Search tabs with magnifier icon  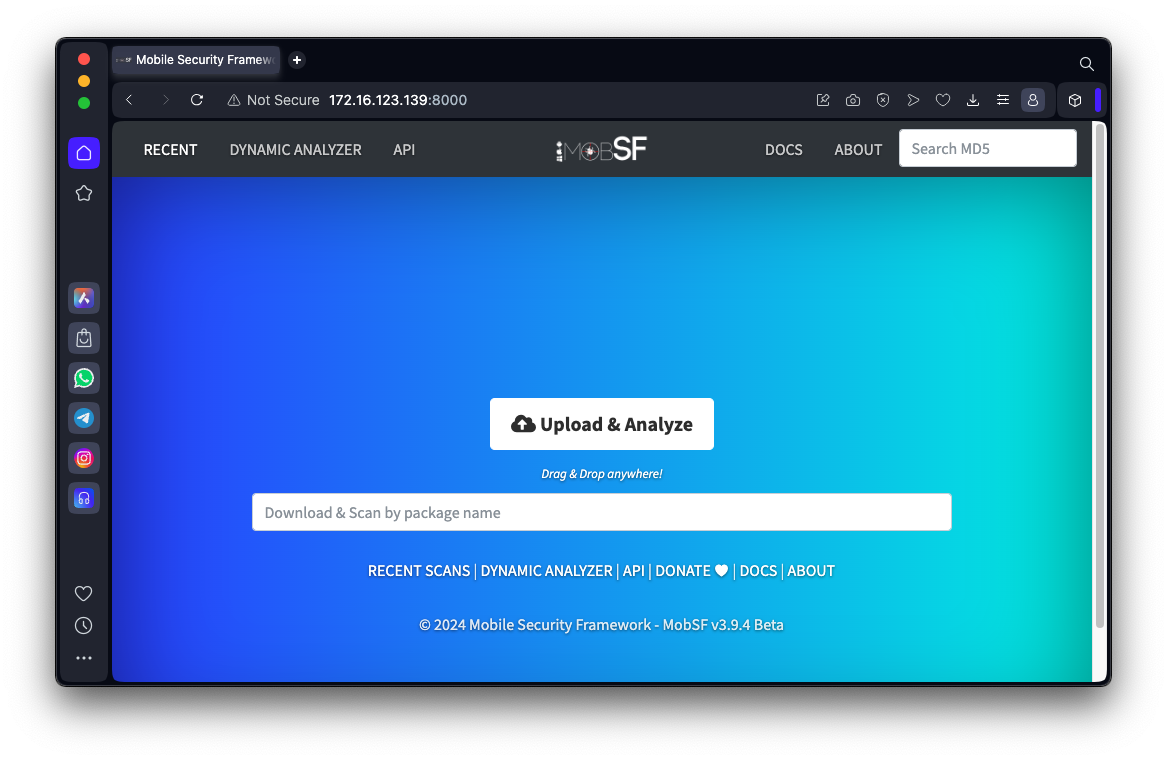(x=1087, y=64)
